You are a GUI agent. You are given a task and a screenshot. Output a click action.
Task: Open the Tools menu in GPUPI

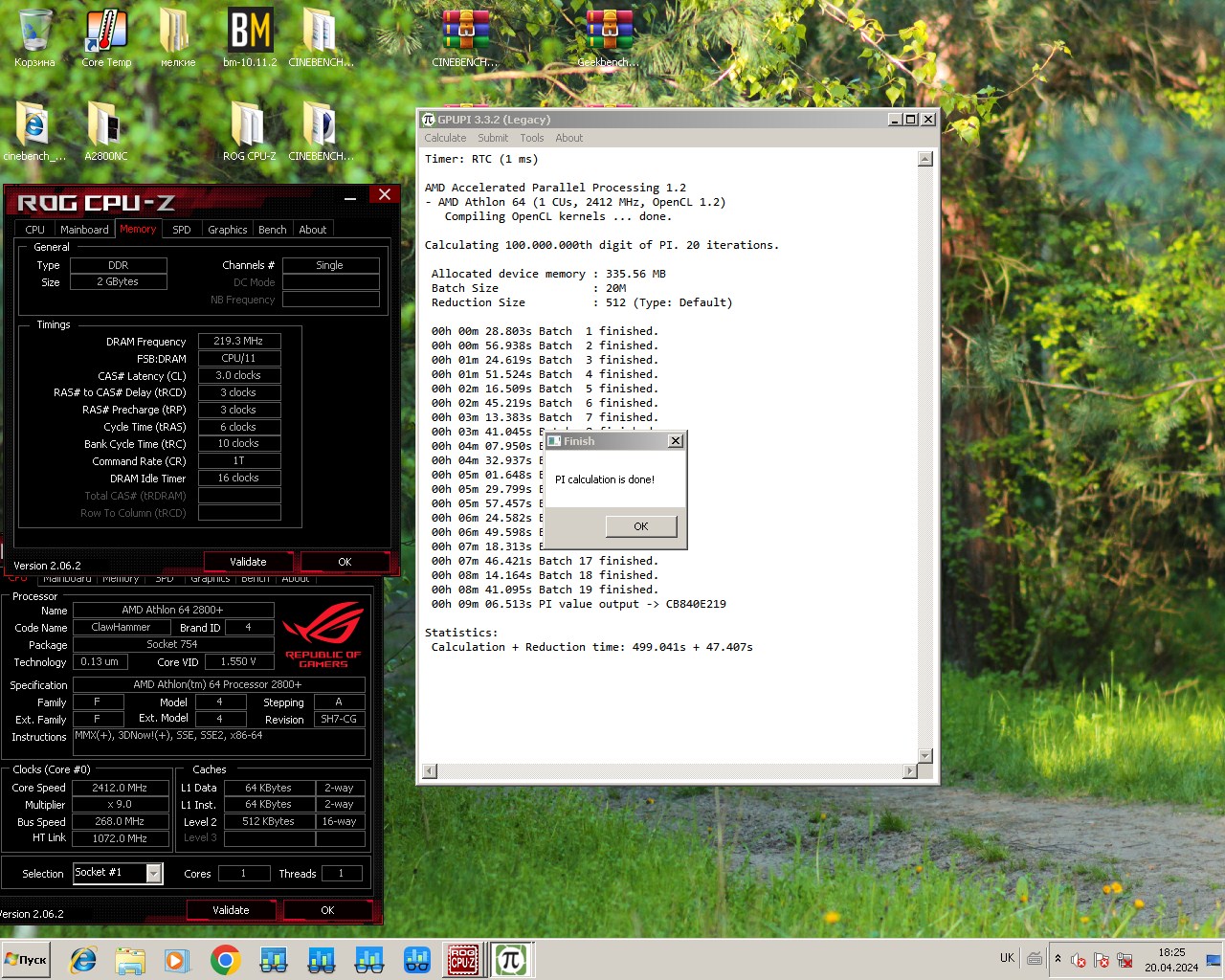pyautogui.click(x=532, y=138)
